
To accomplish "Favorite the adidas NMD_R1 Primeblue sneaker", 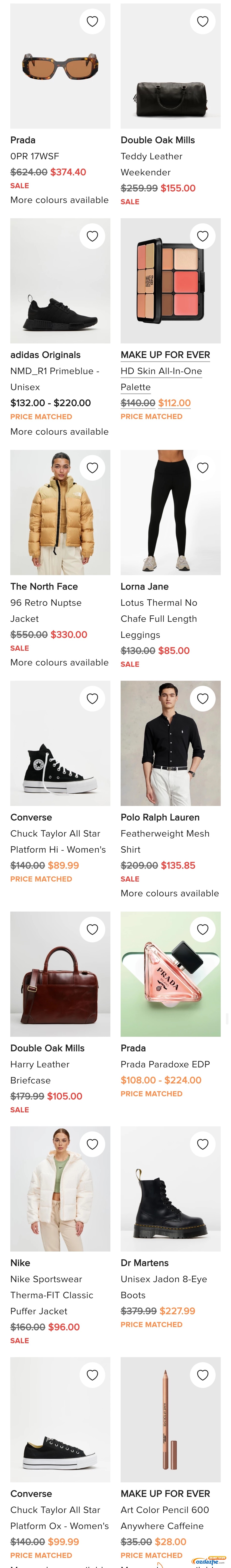I will 92,236.
